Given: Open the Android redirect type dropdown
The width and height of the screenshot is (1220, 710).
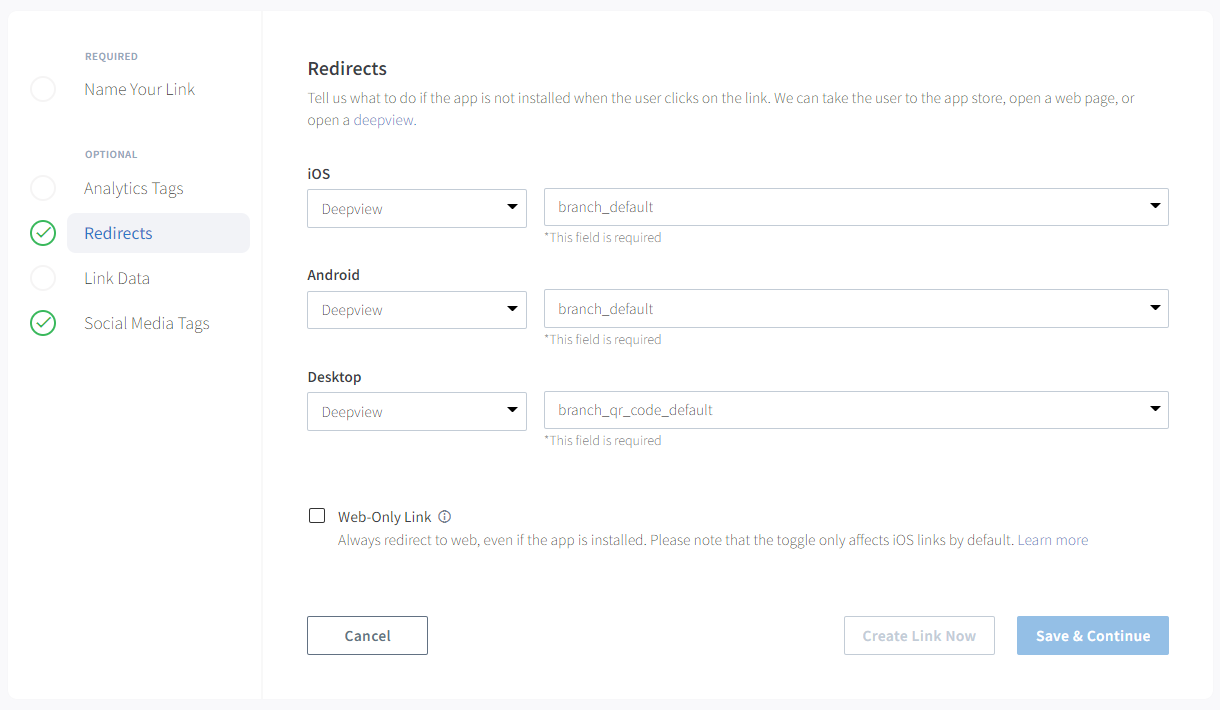Looking at the screenshot, I should (416, 309).
